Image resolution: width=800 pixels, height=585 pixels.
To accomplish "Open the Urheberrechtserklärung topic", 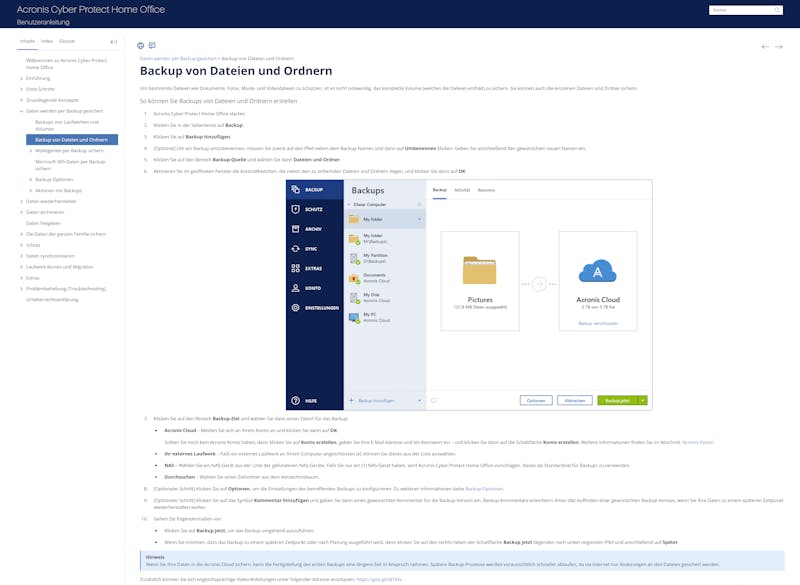I will 52,300.
